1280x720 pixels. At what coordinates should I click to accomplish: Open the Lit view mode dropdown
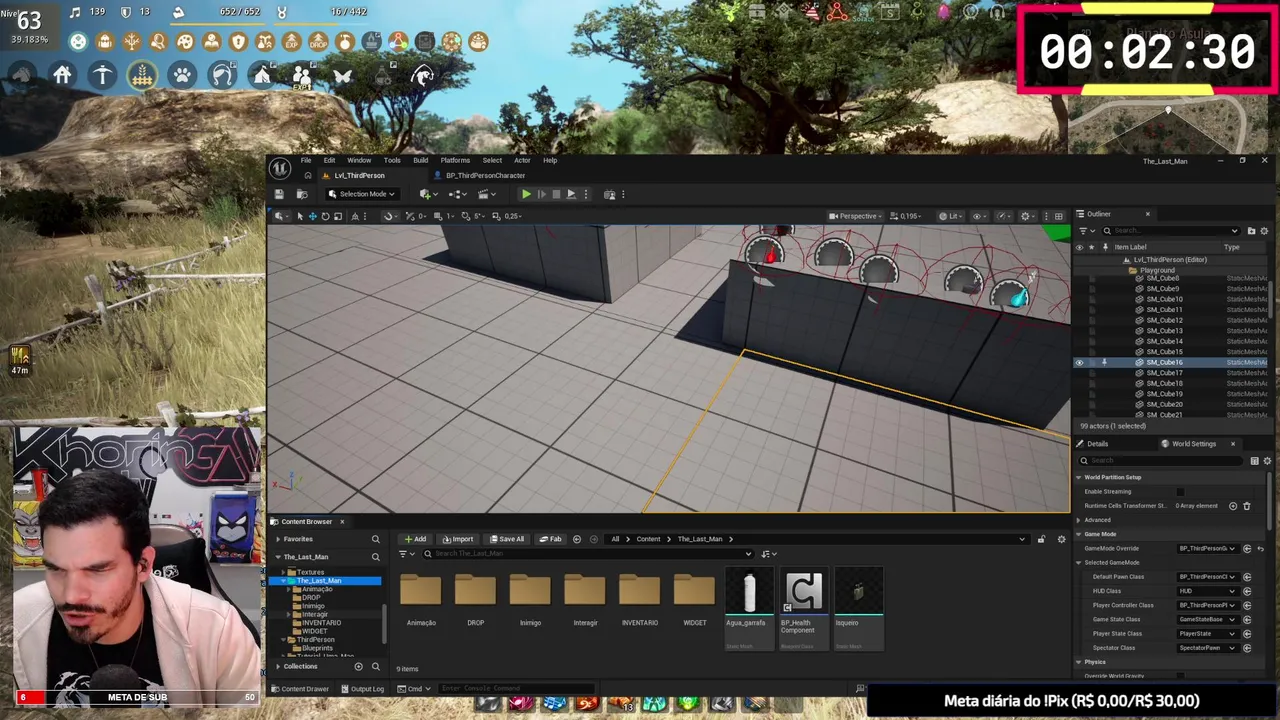(x=952, y=216)
